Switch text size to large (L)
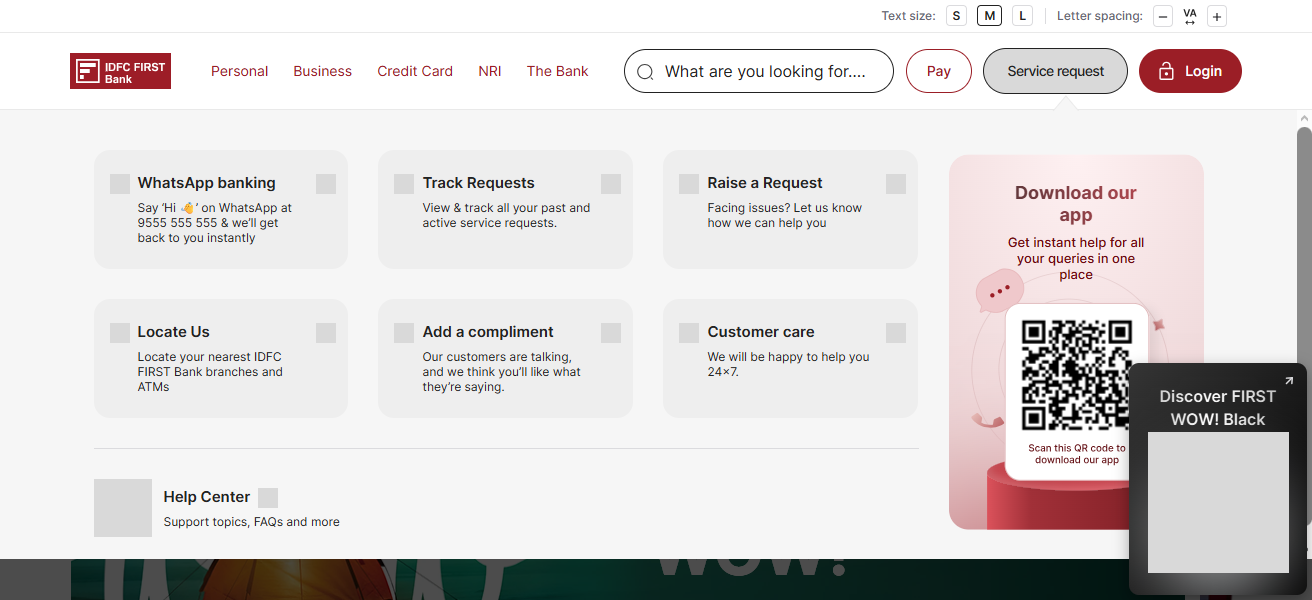Image resolution: width=1312 pixels, height=600 pixels. pyautogui.click(x=1022, y=16)
